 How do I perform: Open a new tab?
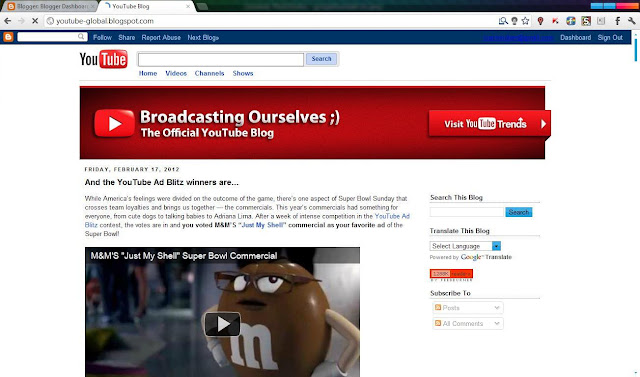[202, 7]
